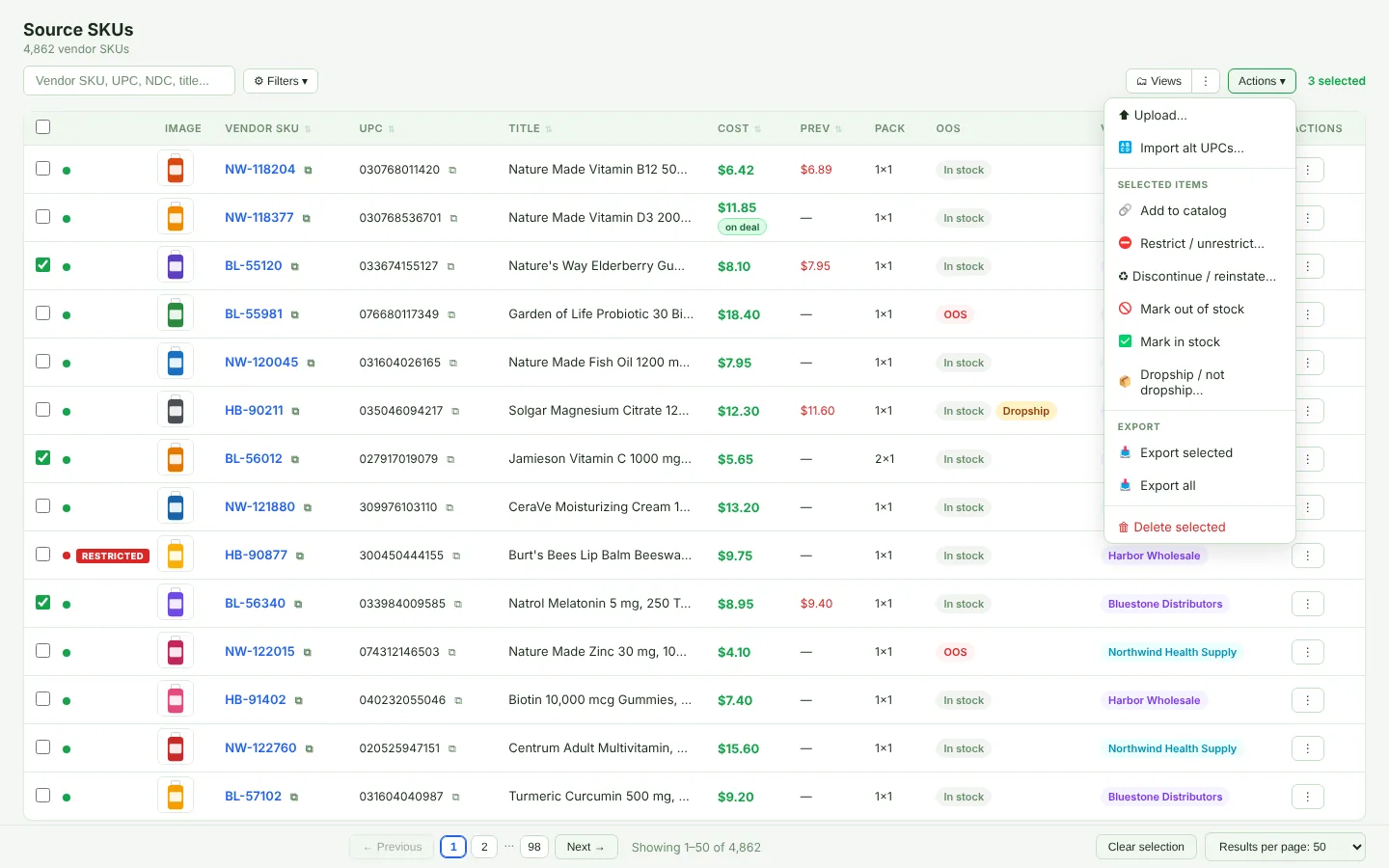
Task: Open the Filters dropdown
Action: [281, 81]
